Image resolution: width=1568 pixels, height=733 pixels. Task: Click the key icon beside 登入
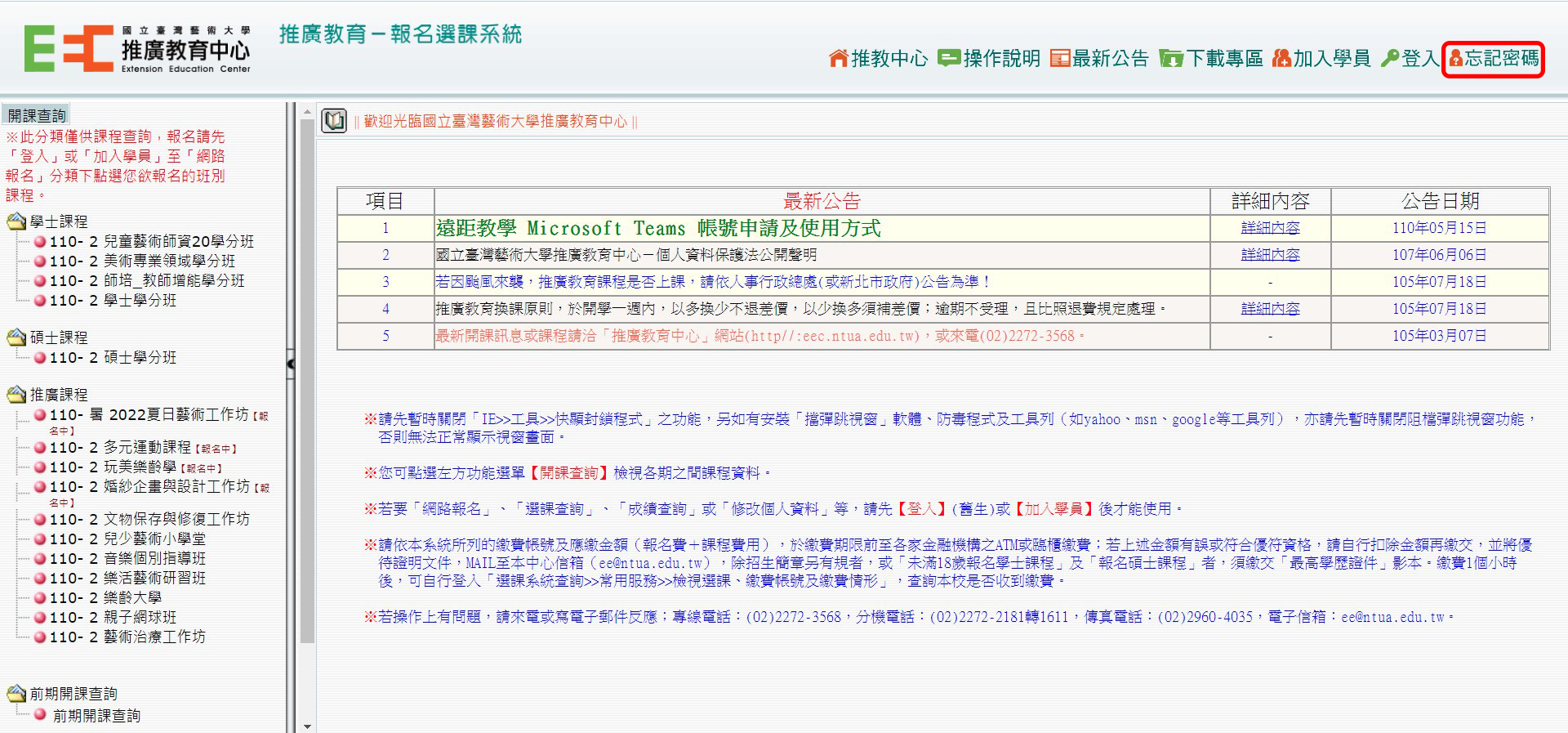click(x=1389, y=58)
